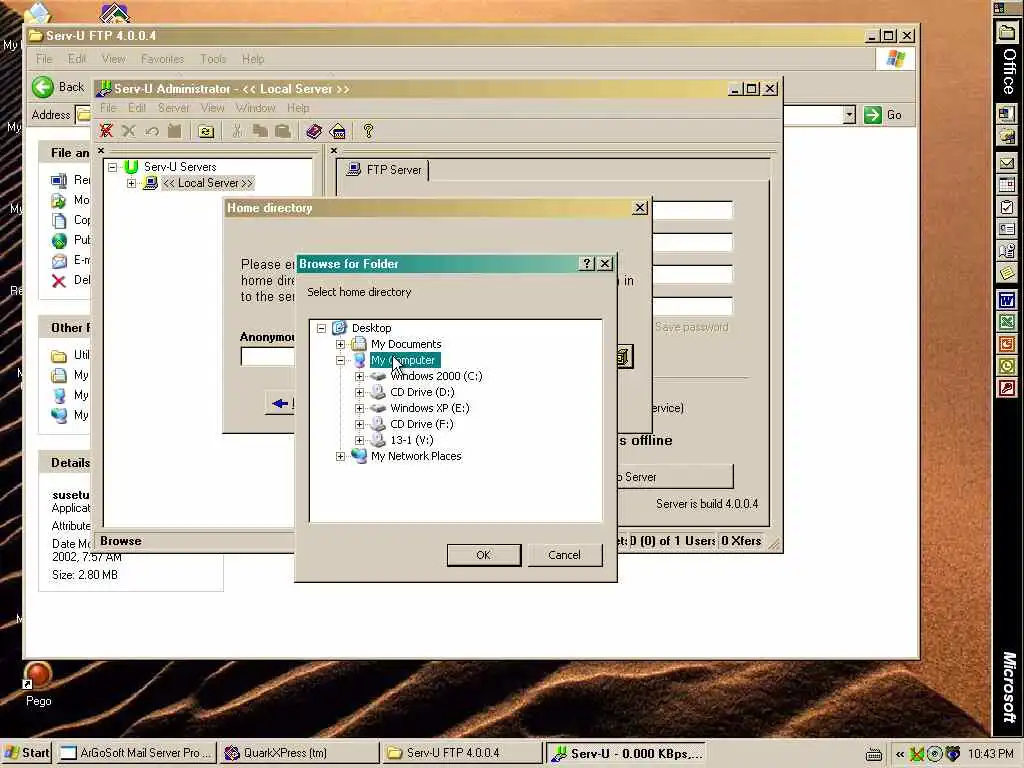Expand the Windows XP (E:) drive
The width and height of the screenshot is (1024, 768).
pos(359,408)
